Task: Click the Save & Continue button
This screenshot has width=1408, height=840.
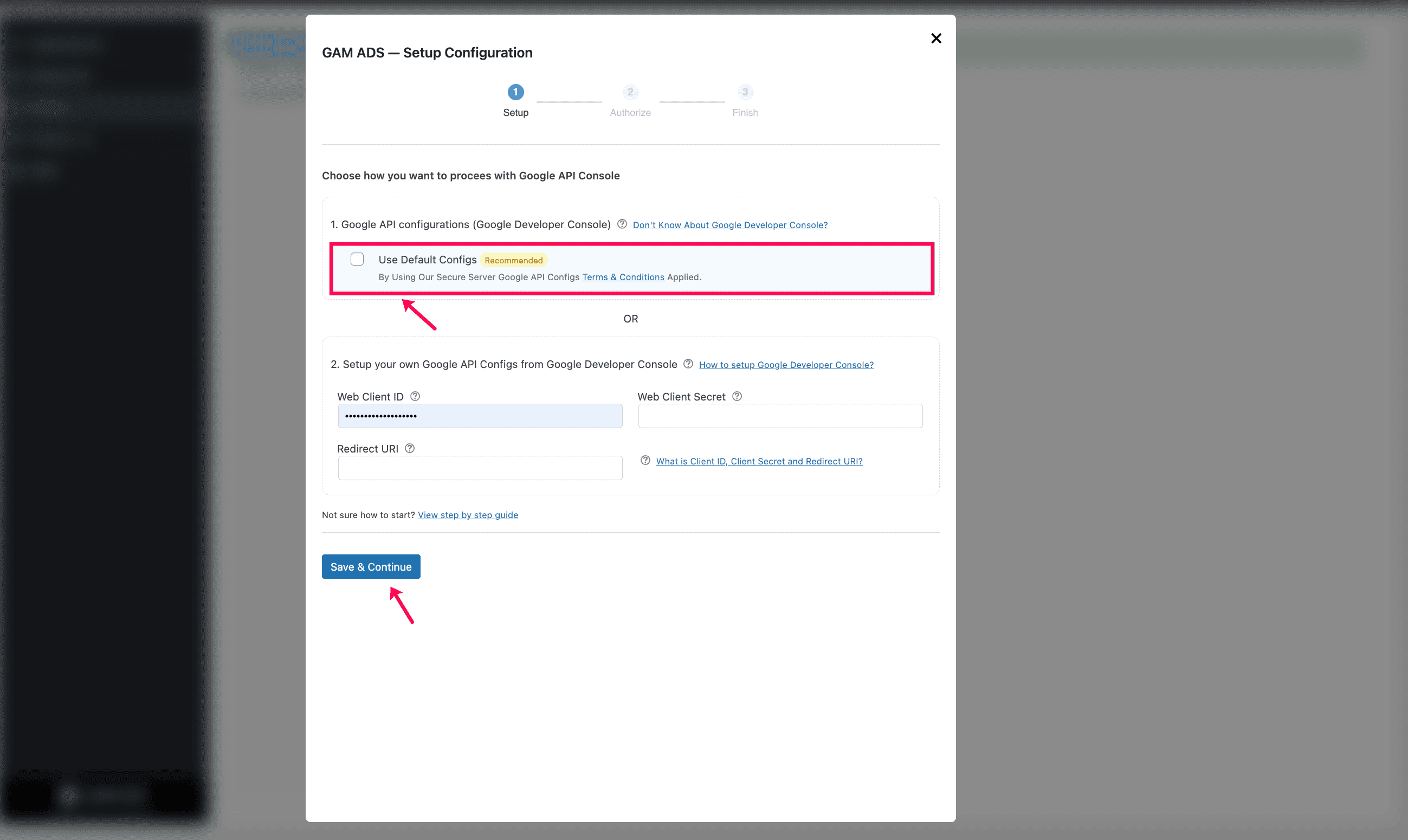Action: 371,567
